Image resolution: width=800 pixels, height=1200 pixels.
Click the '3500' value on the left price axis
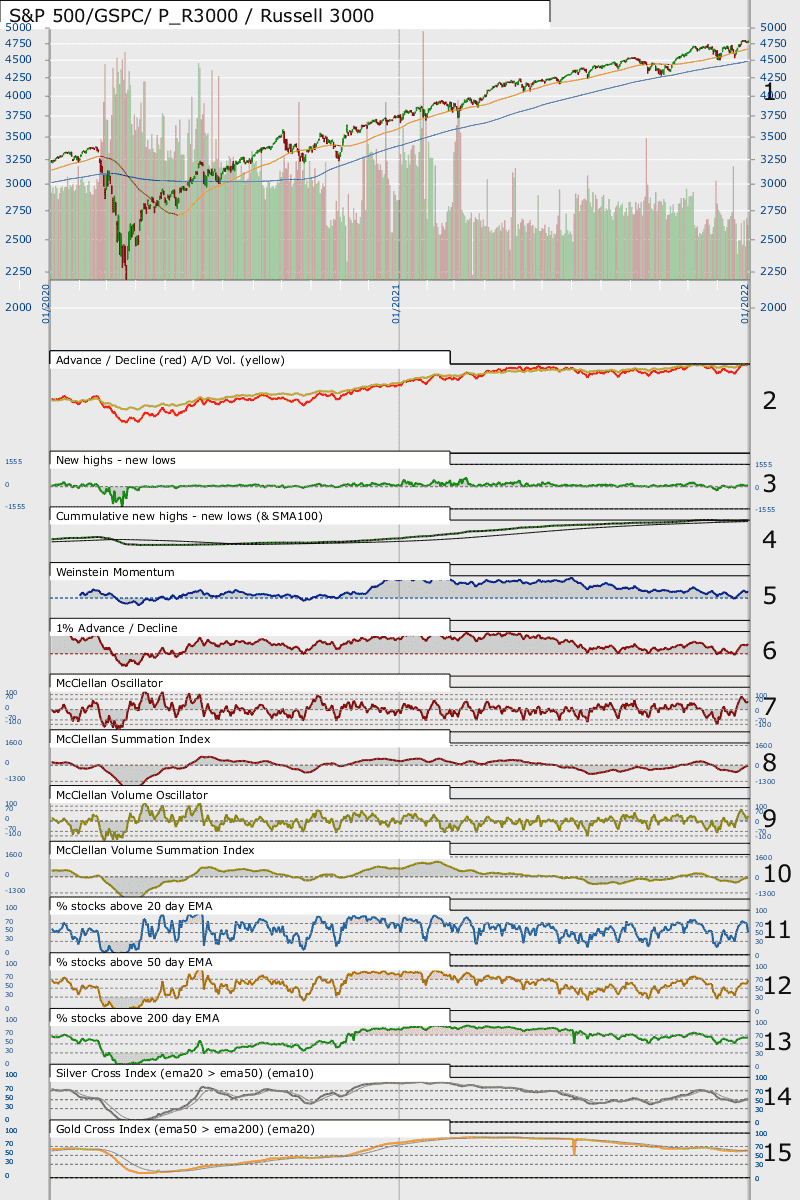point(17,135)
